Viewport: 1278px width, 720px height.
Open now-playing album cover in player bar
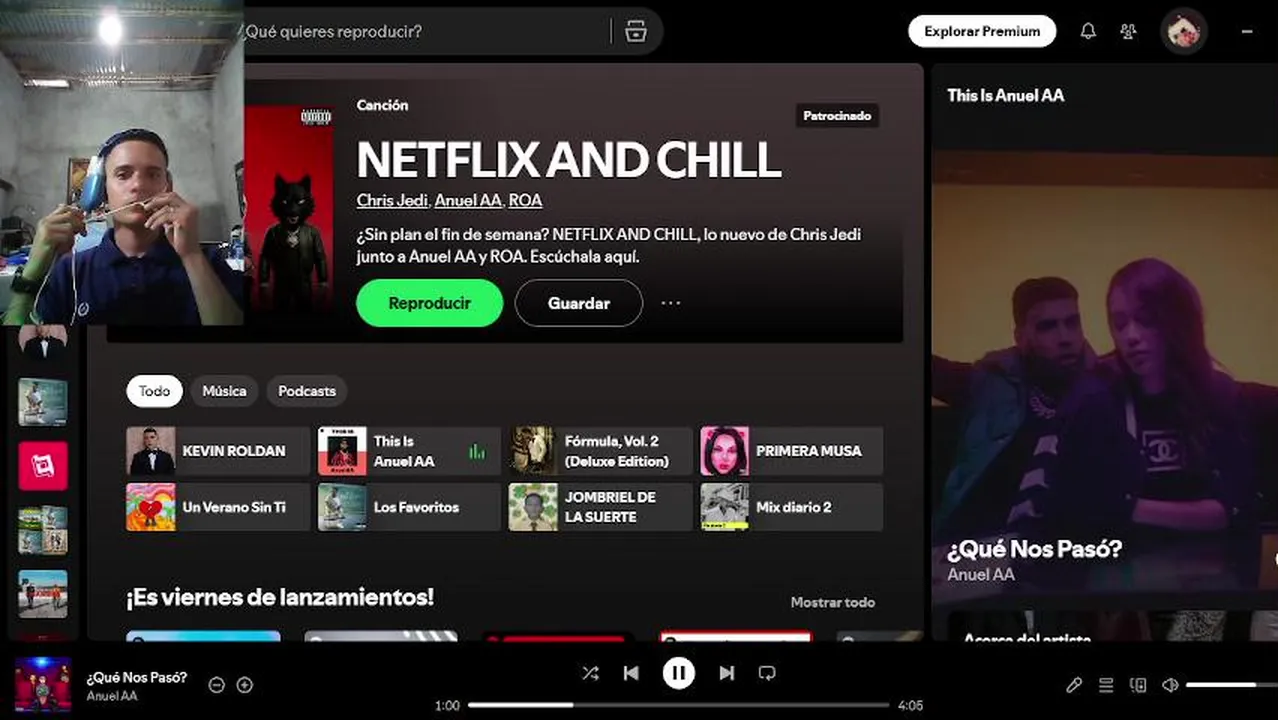click(x=43, y=685)
